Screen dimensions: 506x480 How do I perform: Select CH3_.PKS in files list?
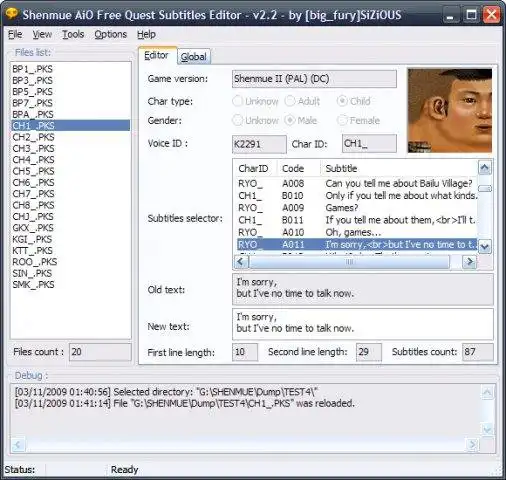coord(70,148)
